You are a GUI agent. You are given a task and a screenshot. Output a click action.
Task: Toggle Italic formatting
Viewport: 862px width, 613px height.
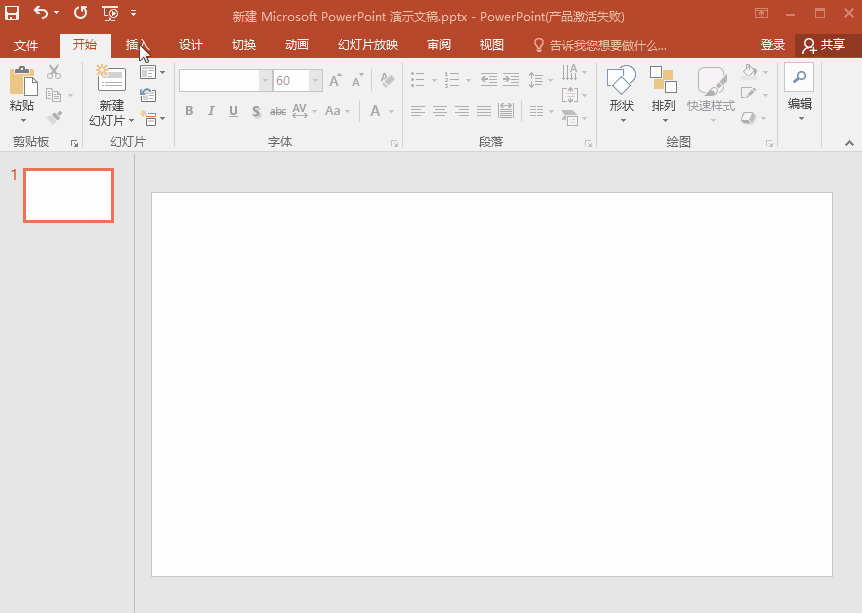click(x=211, y=111)
